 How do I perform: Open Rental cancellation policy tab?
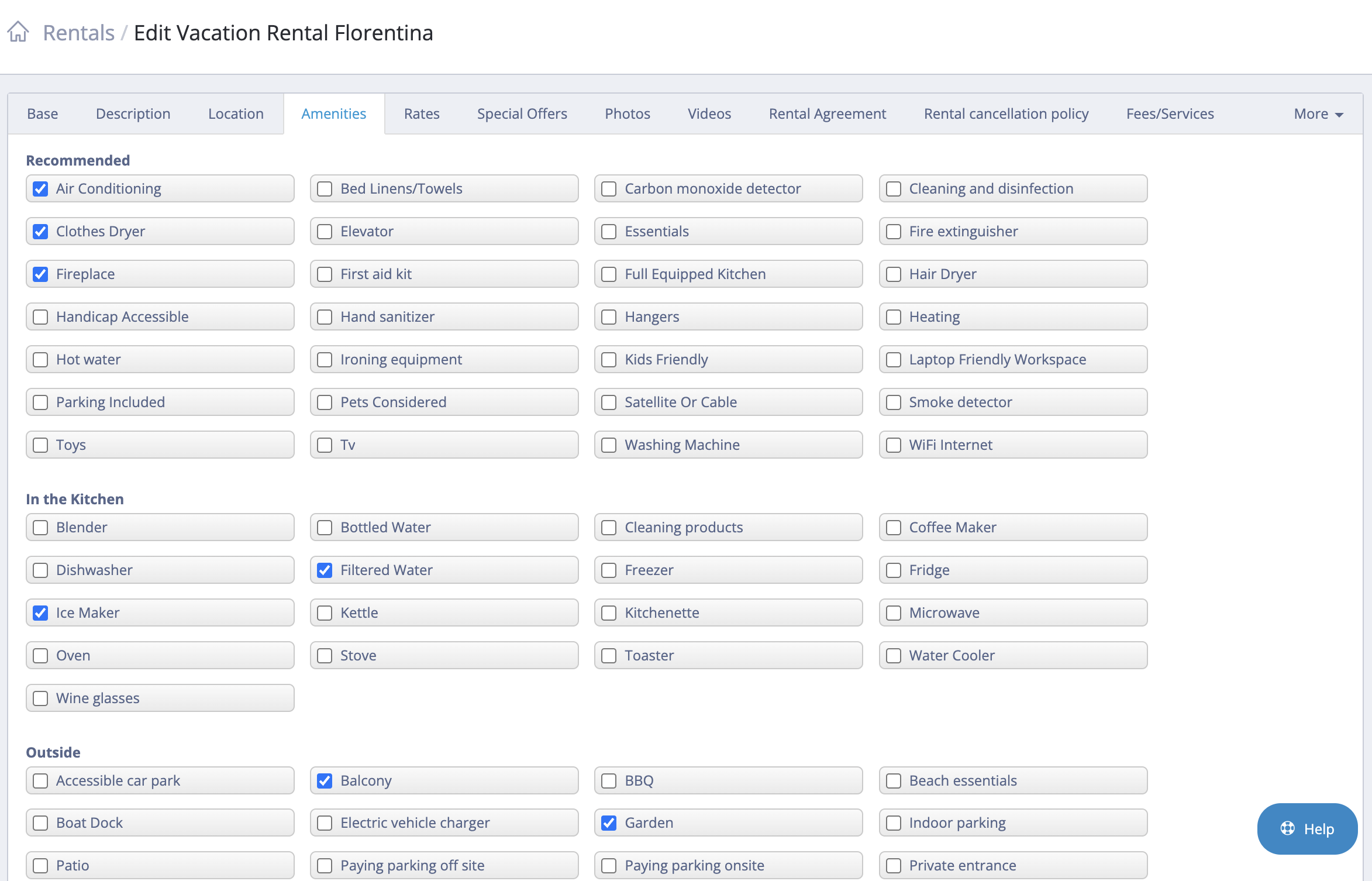click(x=1006, y=113)
